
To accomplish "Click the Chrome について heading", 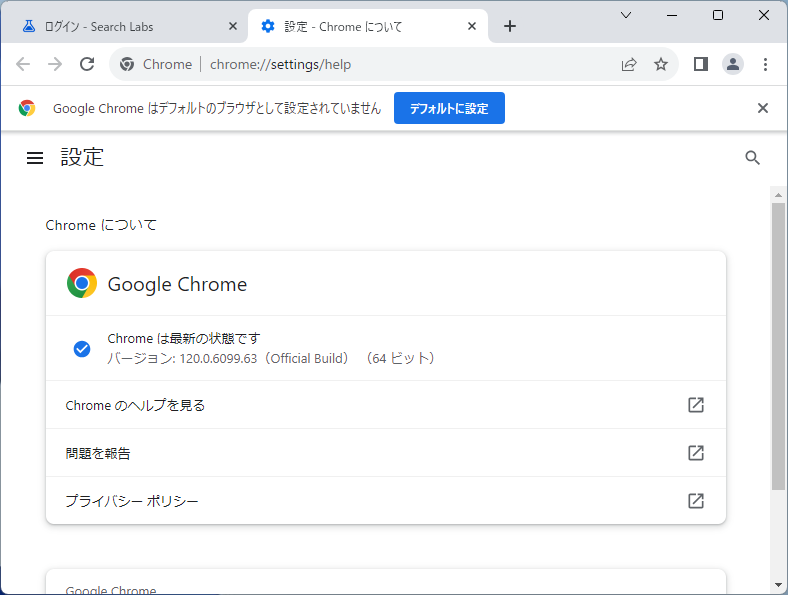I will [x=101, y=225].
